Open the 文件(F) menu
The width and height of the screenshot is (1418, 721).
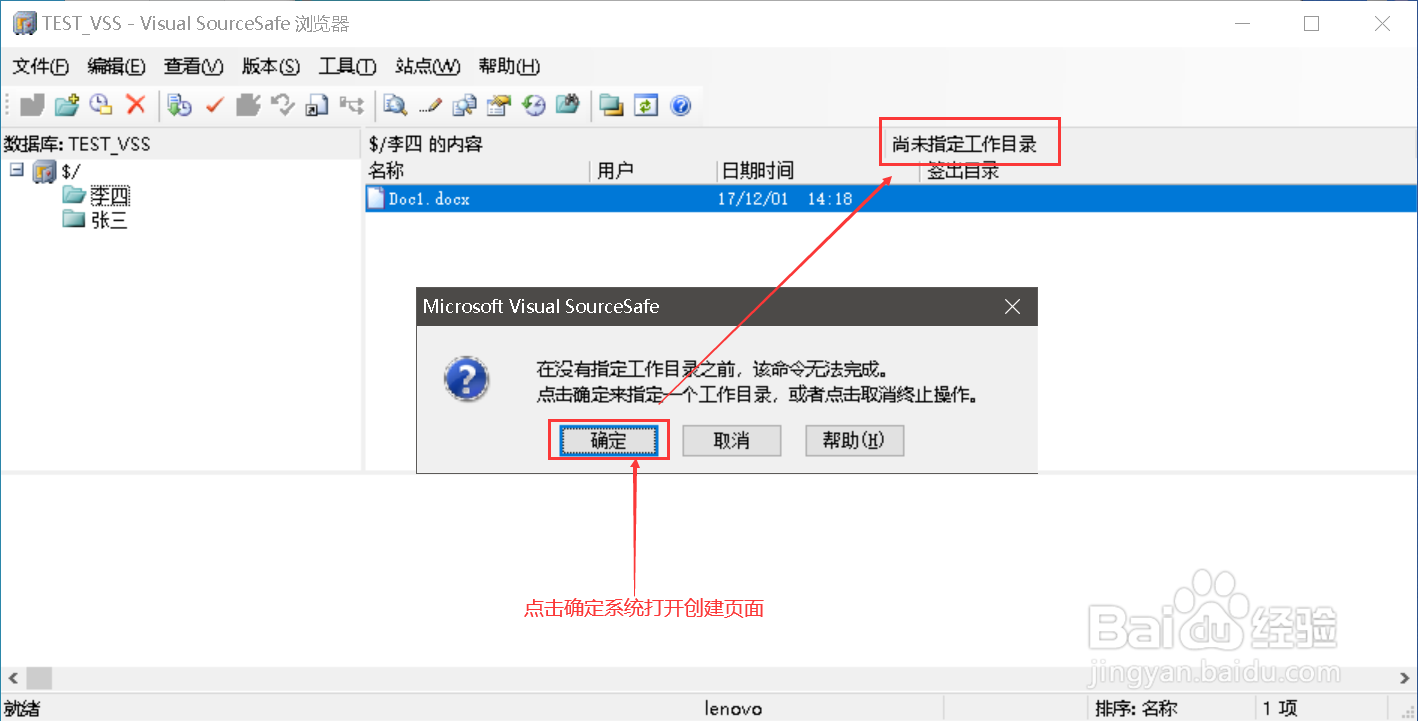click(41, 66)
